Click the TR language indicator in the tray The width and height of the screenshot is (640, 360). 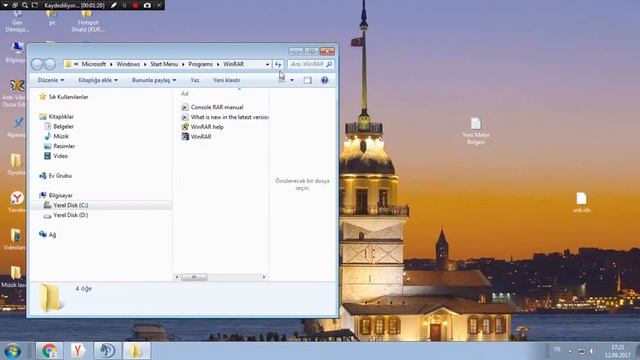(557, 350)
